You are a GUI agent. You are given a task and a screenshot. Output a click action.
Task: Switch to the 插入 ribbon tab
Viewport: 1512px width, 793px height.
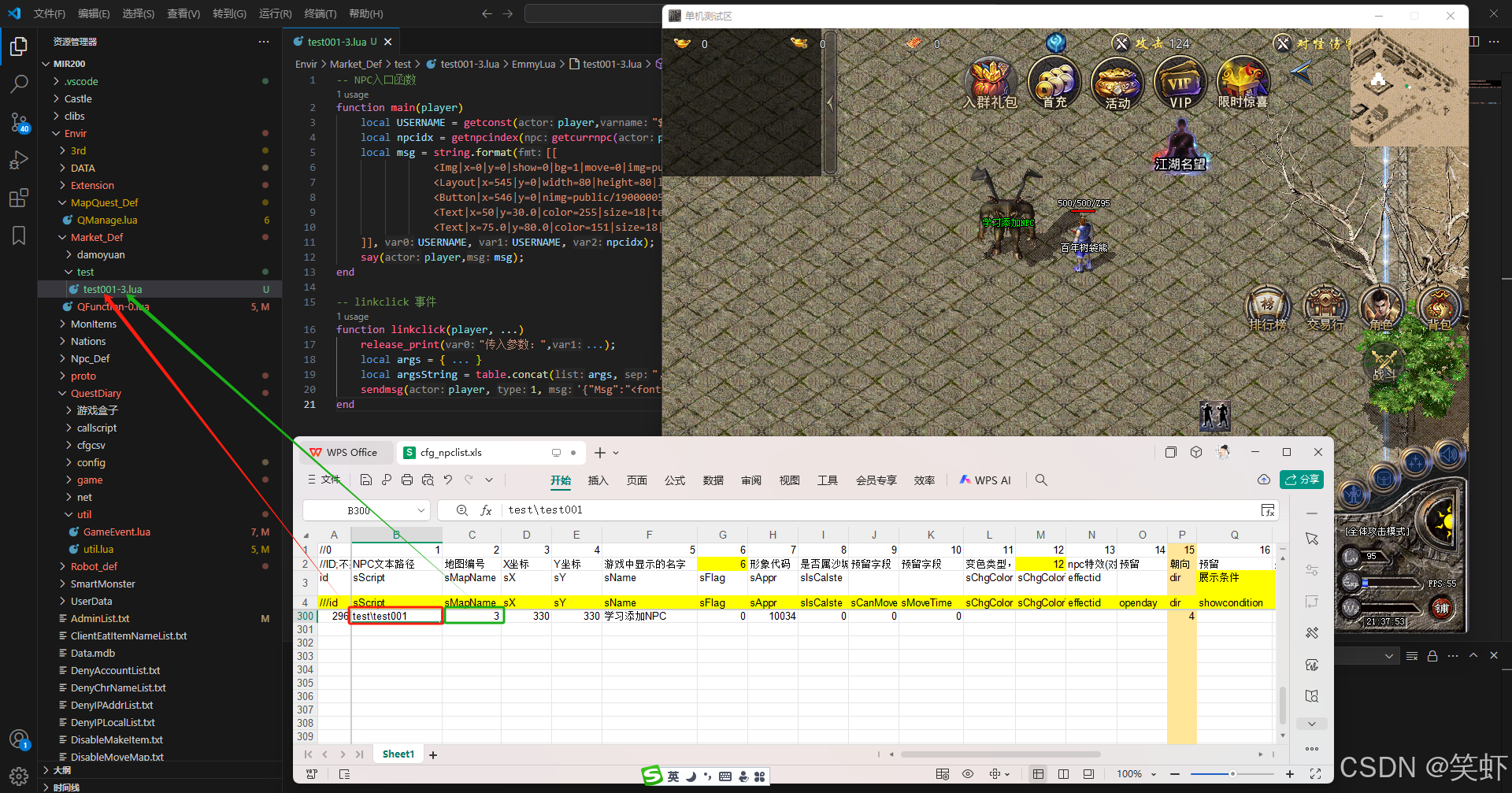tap(598, 480)
